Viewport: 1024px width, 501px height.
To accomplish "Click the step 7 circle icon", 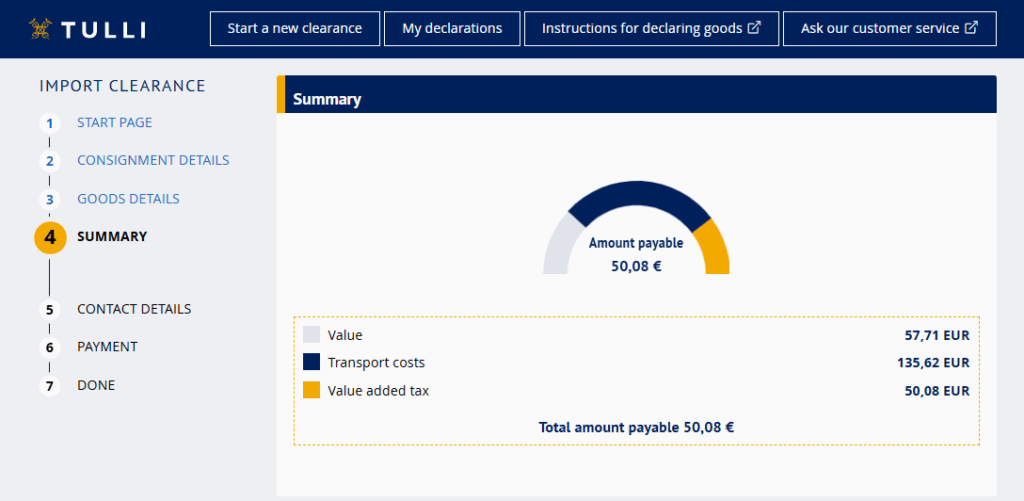I will click(x=50, y=386).
